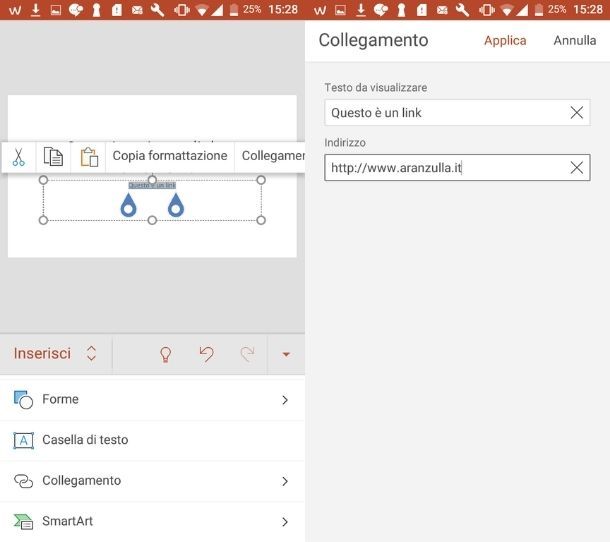Viewport: 610px width, 542px height.
Task: Tap the chain link icon beside Collegamento
Action: 23,481
